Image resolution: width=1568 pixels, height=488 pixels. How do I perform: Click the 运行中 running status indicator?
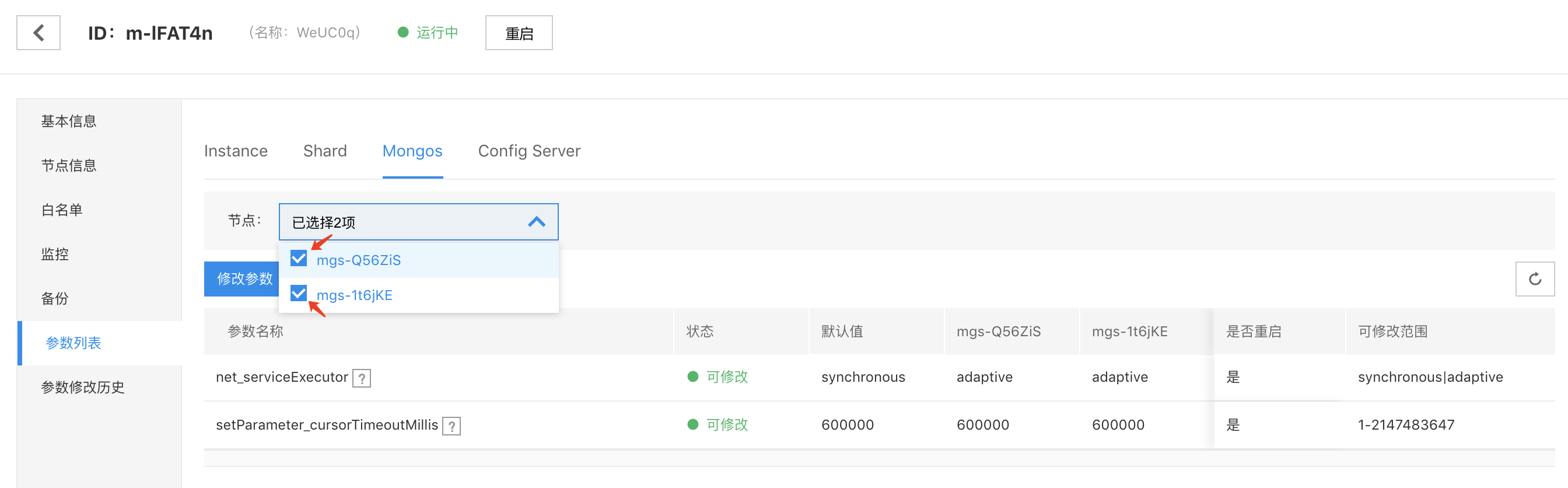pos(428,32)
